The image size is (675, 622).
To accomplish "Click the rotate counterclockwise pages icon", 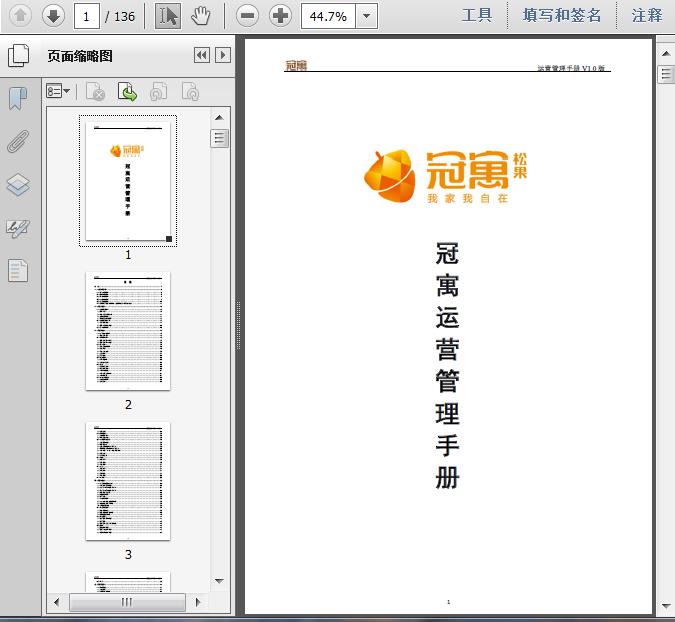I will pyautogui.click(x=158, y=92).
